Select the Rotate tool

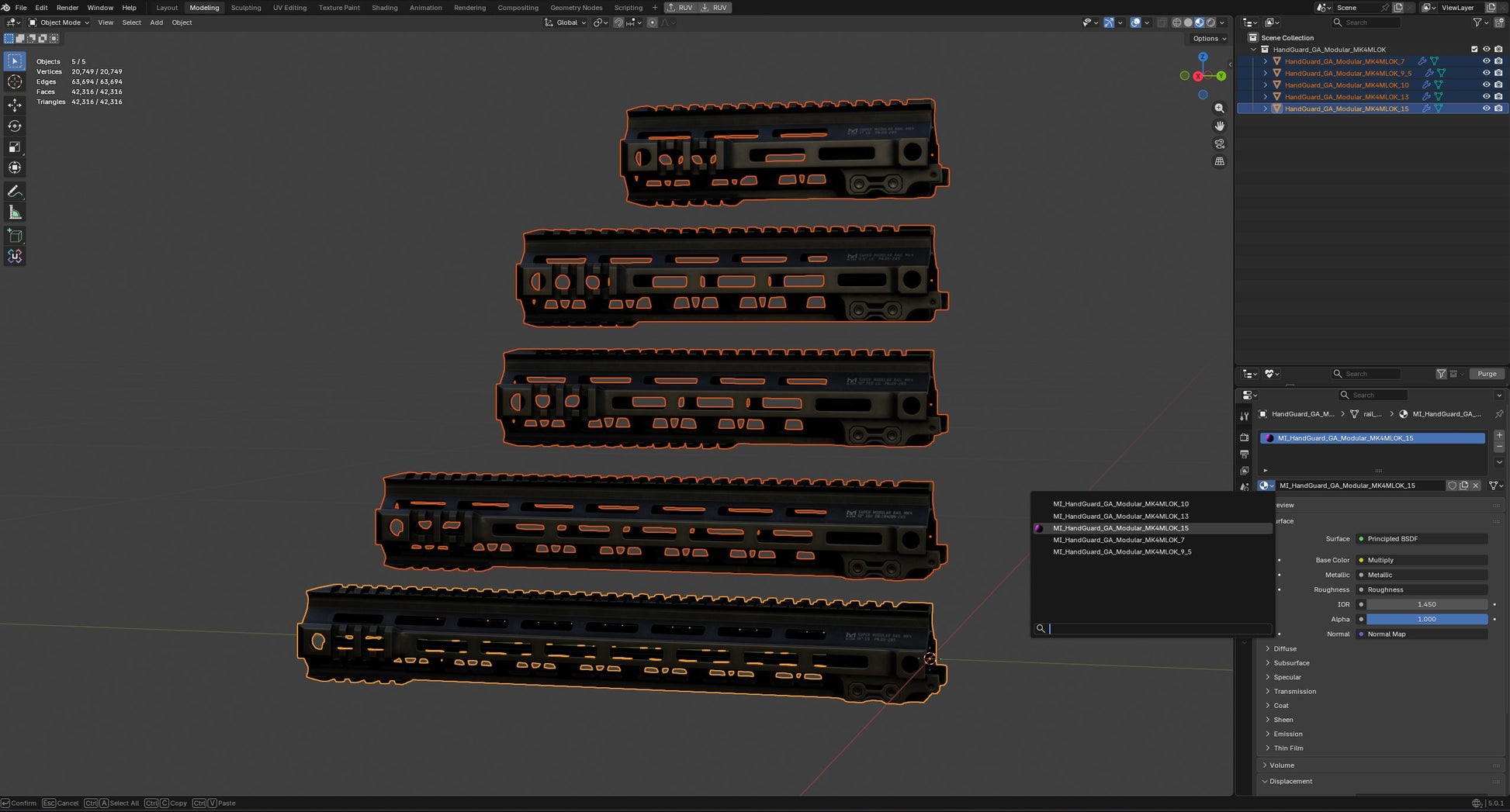point(15,126)
